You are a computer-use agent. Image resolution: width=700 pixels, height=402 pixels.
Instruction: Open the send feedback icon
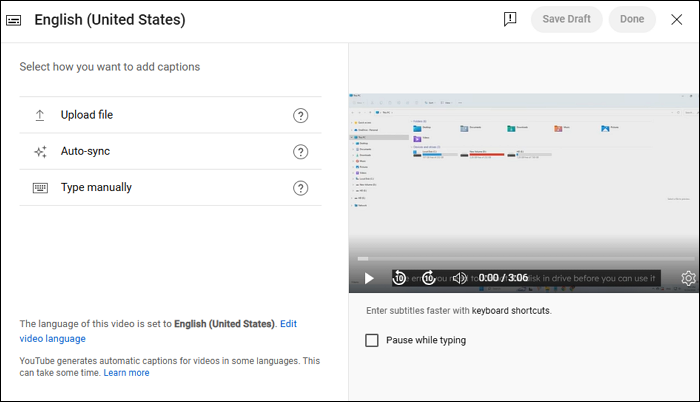point(510,19)
